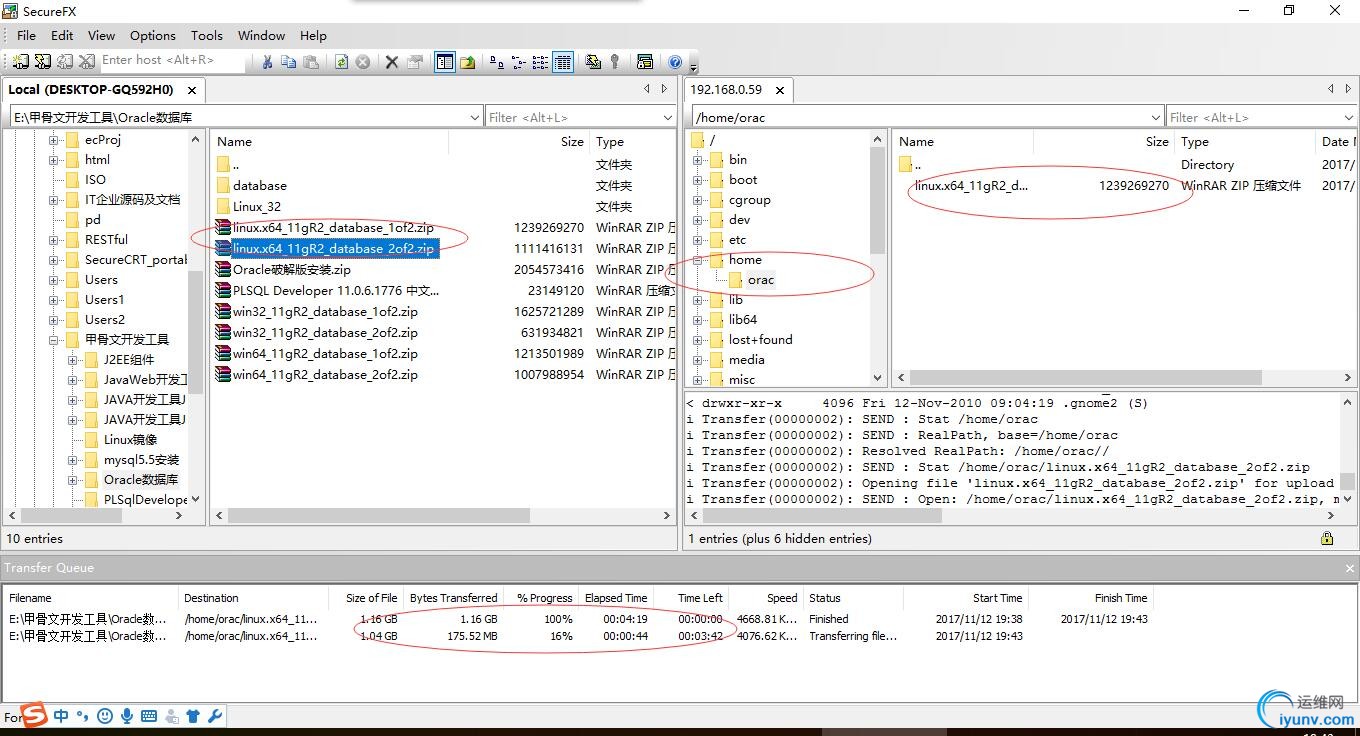Expand the ecProj folder in the local tree

point(54,140)
